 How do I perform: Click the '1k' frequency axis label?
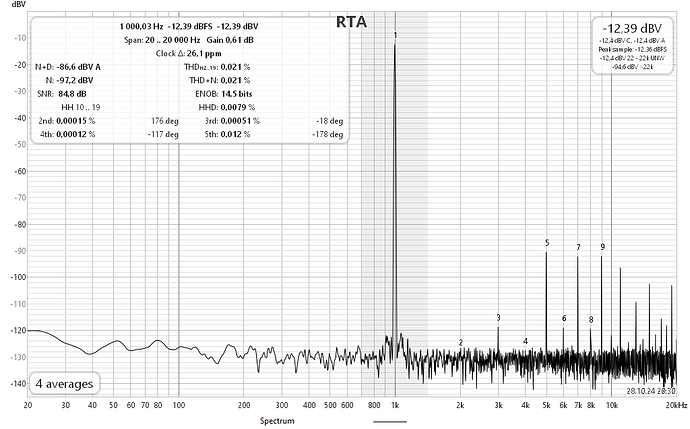pyautogui.click(x=395, y=405)
